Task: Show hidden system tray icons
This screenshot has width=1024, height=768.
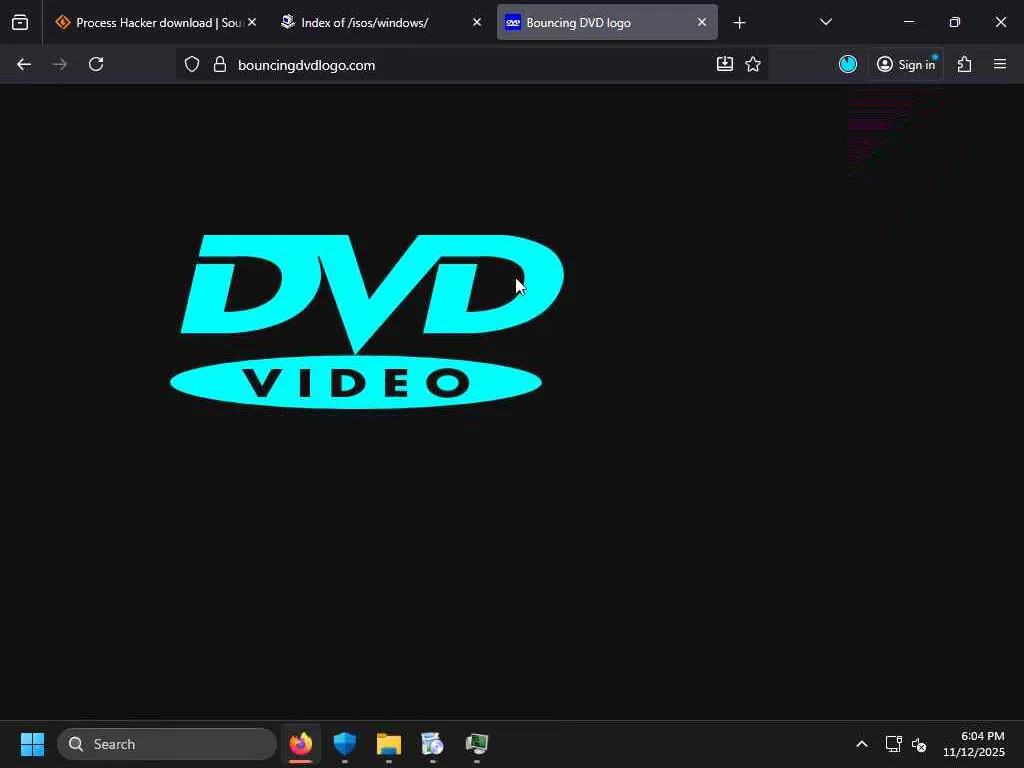Action: click(862, 744)
